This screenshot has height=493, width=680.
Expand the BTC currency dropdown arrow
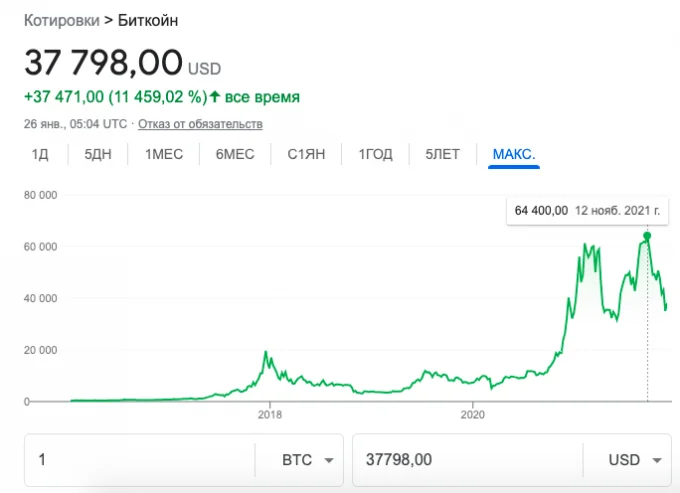(x=329, y=460)
